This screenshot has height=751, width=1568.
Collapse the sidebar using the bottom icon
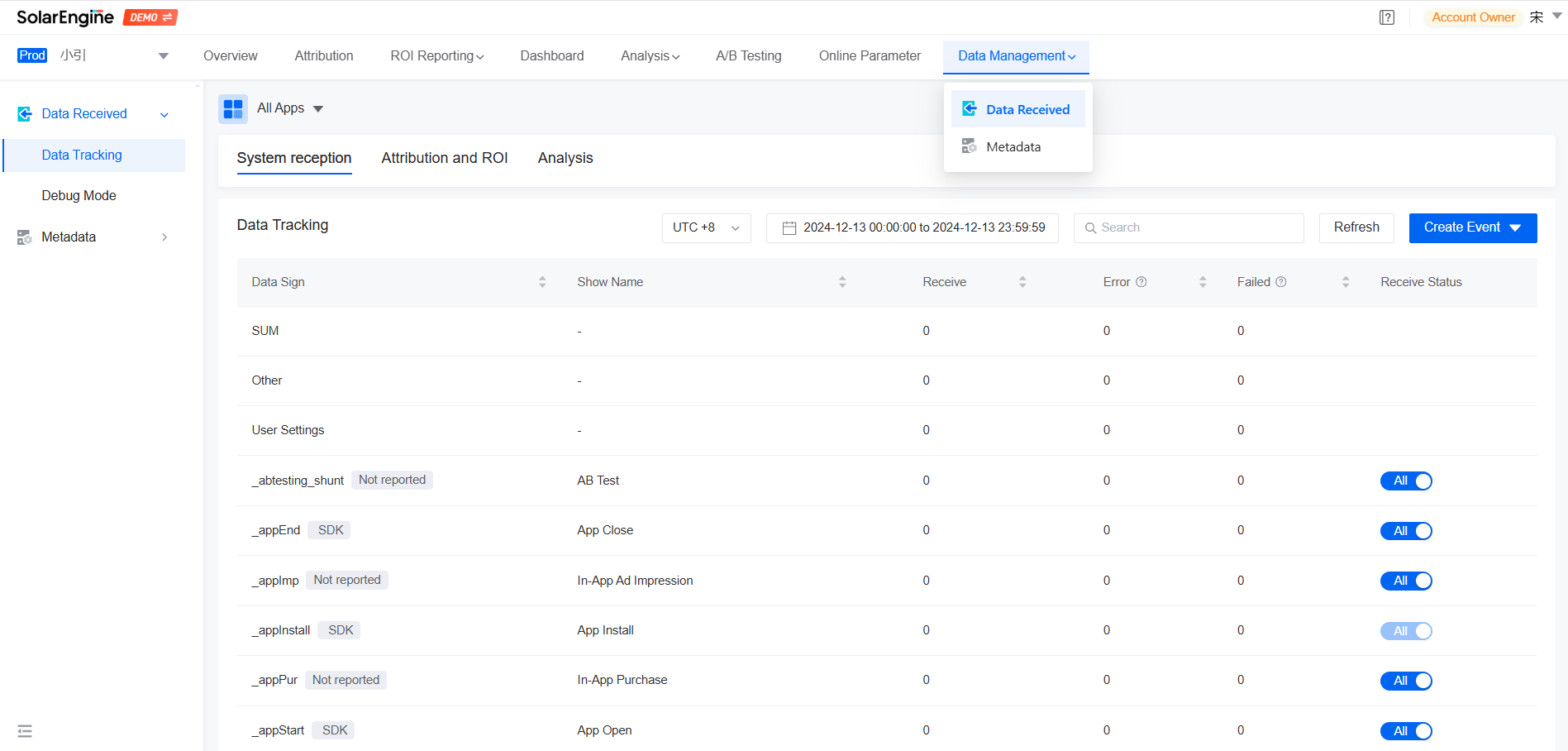tap(25, 731)
